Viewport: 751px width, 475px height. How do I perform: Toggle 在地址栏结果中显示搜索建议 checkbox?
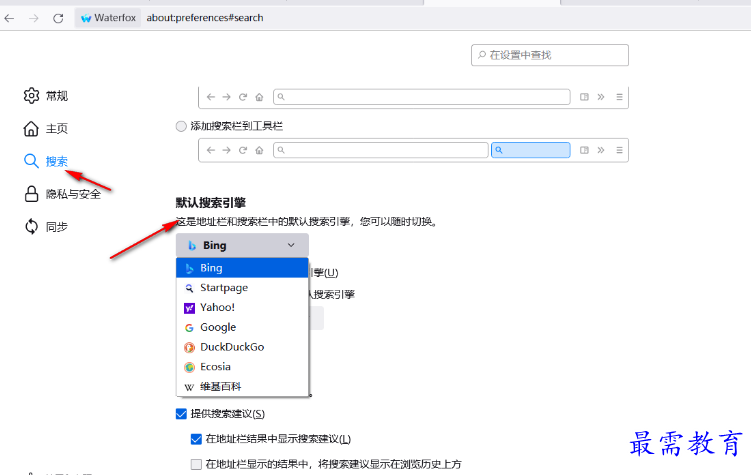[196, 439]
